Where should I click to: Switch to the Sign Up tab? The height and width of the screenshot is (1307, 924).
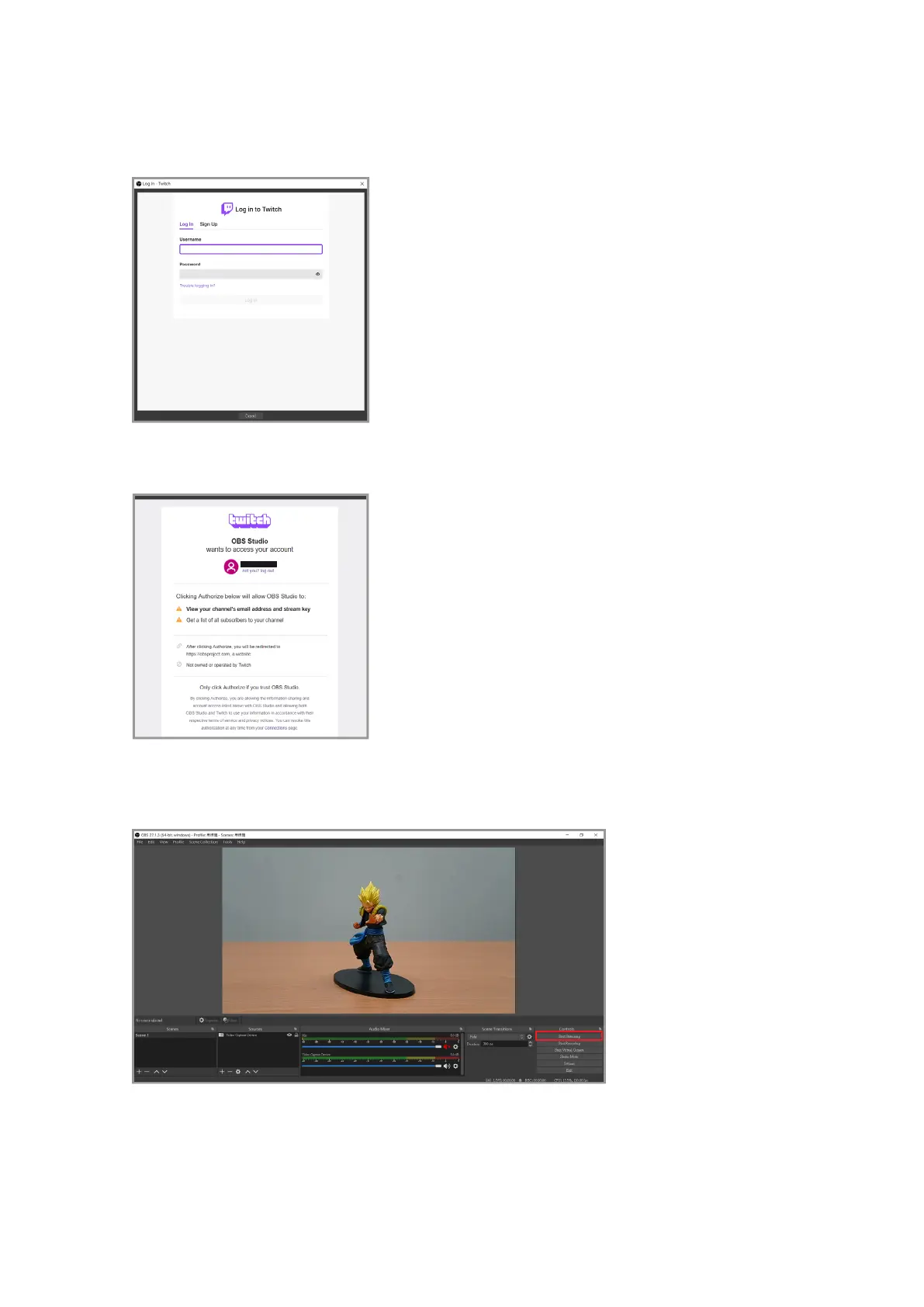tap(209, 224)
